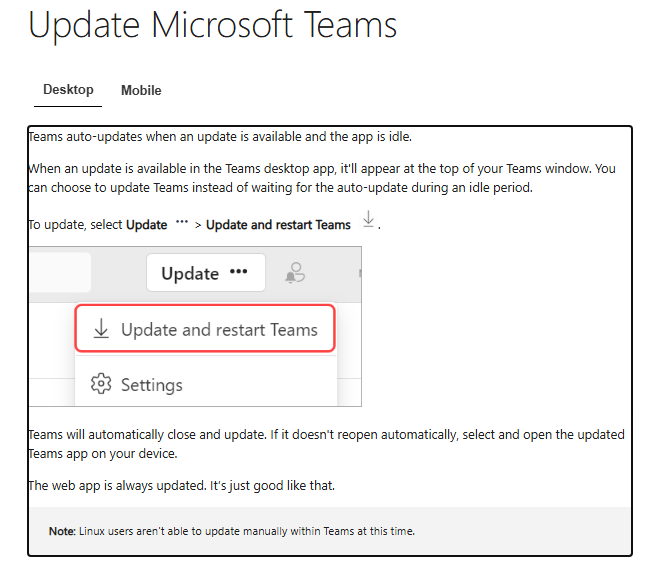This screenshot has width=654, height=567.
Task: Click inline download arrow icon ending the instruction
Action: (x=368, y=219)
